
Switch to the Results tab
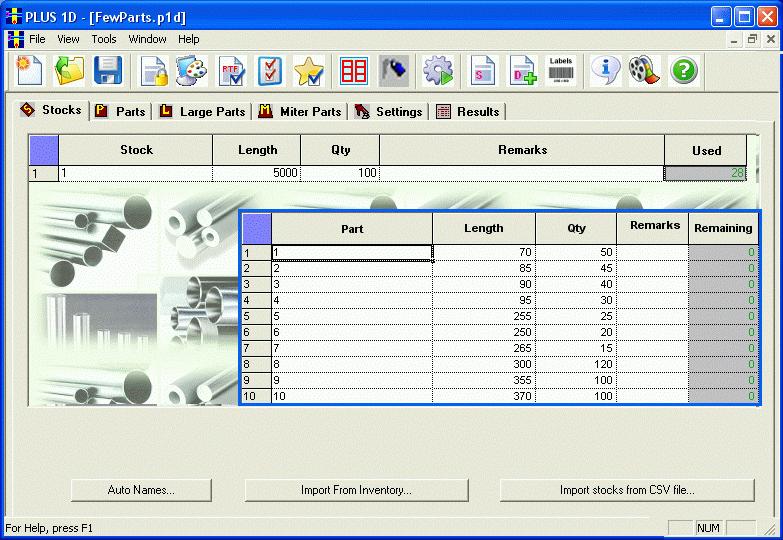coord(468,111)
